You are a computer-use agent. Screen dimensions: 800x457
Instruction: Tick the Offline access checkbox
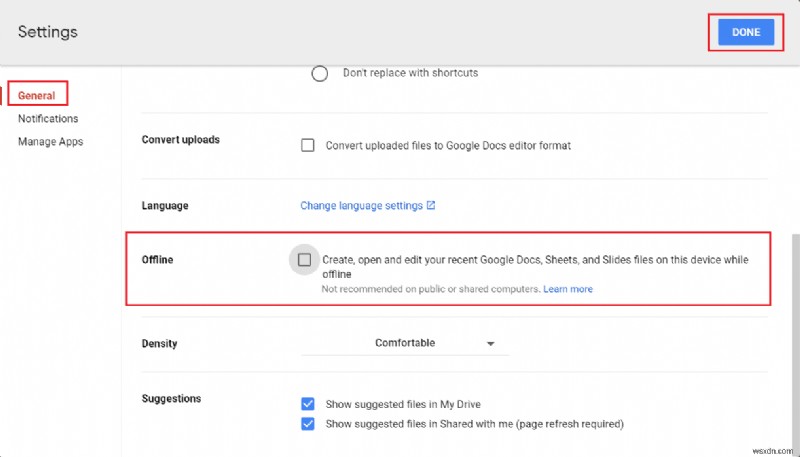pyautogui.click(x=304, y=260)
